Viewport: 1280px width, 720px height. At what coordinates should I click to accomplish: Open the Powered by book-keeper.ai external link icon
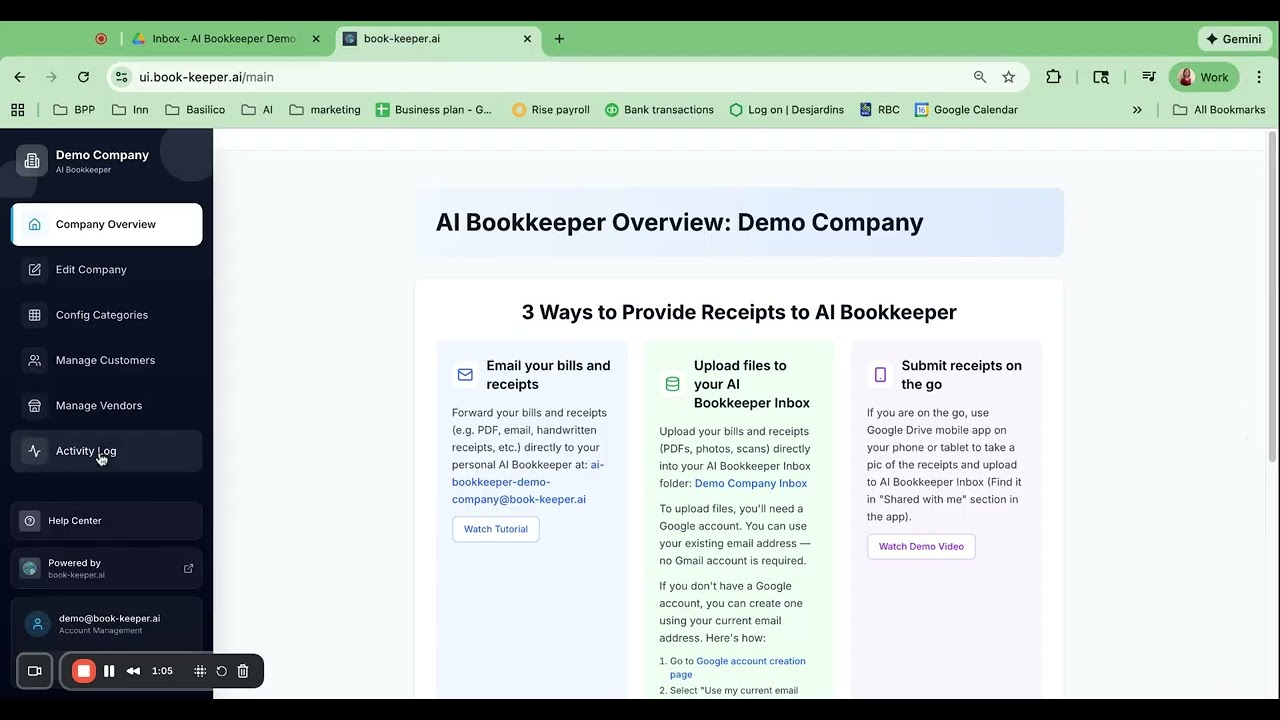[x=188, y=568]
